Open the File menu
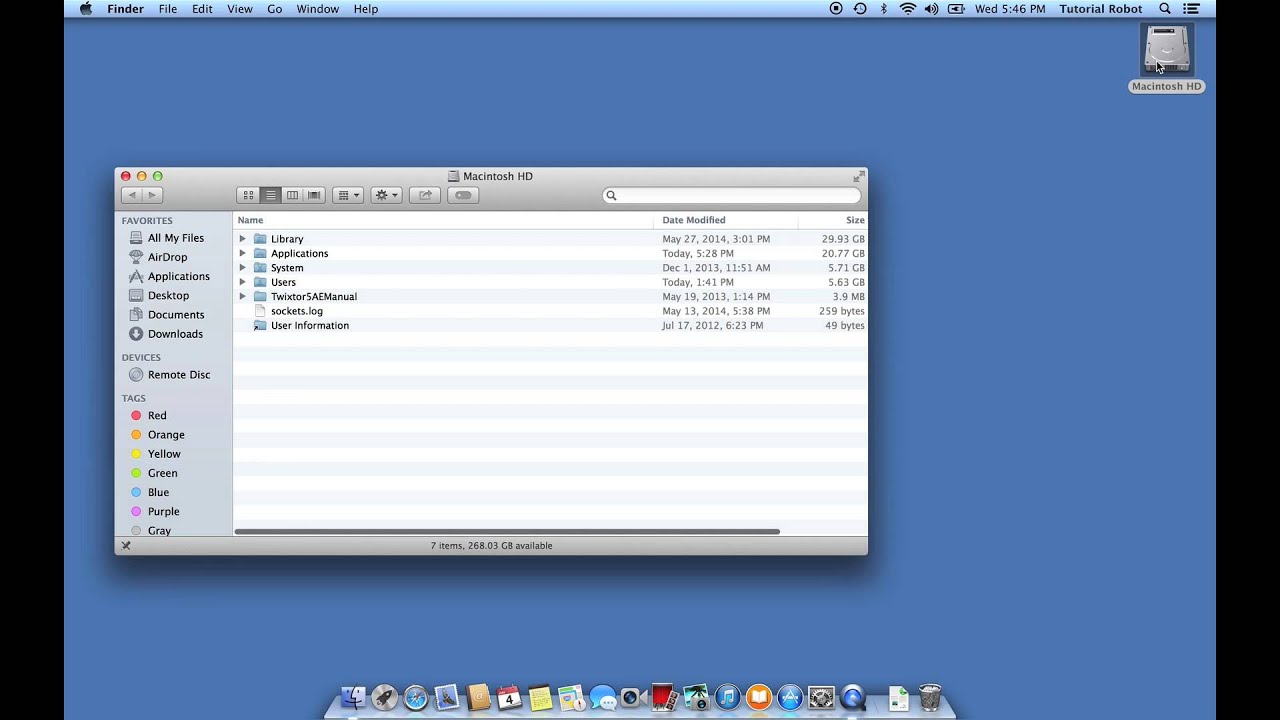This screenshot has width=1280, height=720. [167, 9]
